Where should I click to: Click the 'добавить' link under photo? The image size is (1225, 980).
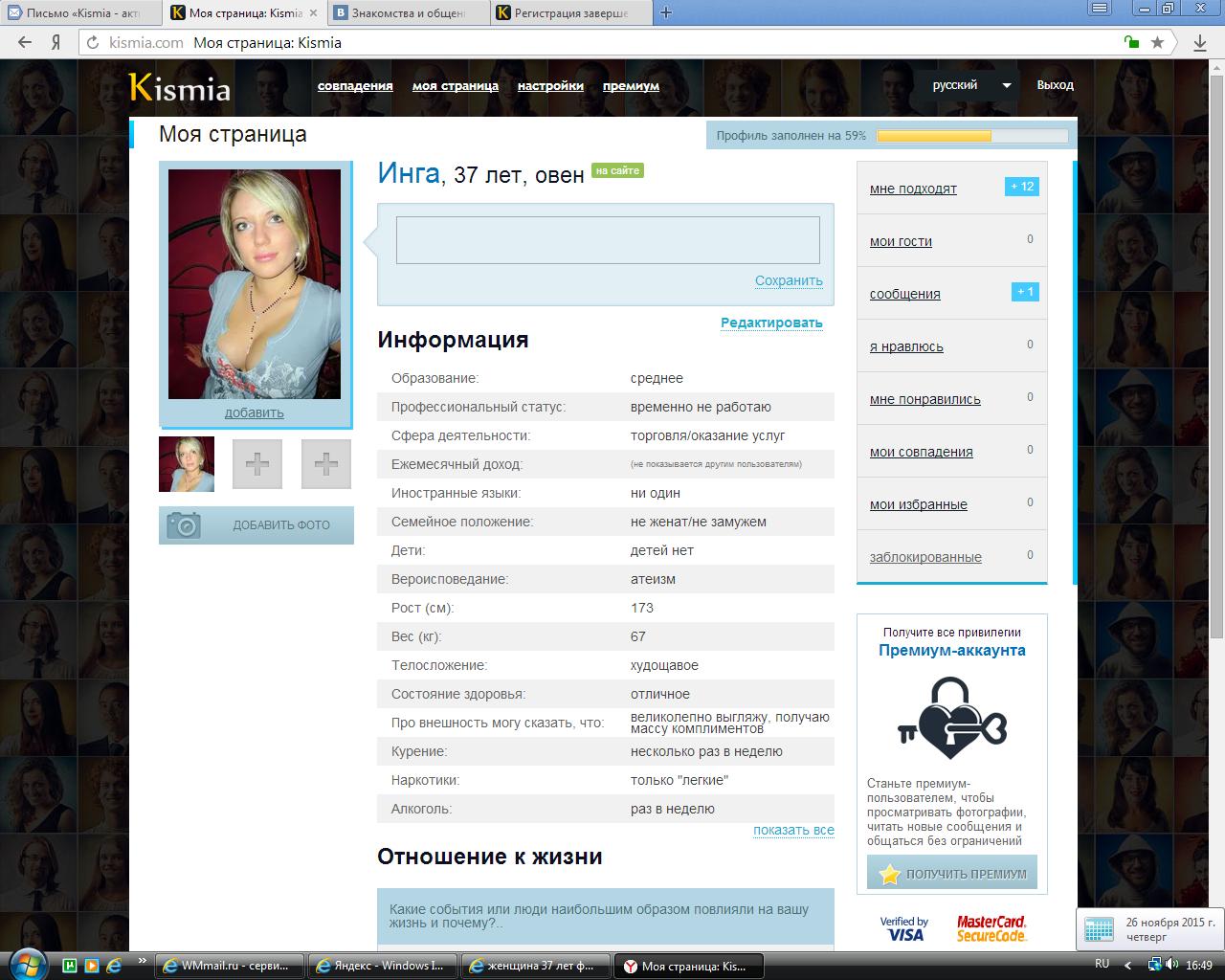pos(255,413)
